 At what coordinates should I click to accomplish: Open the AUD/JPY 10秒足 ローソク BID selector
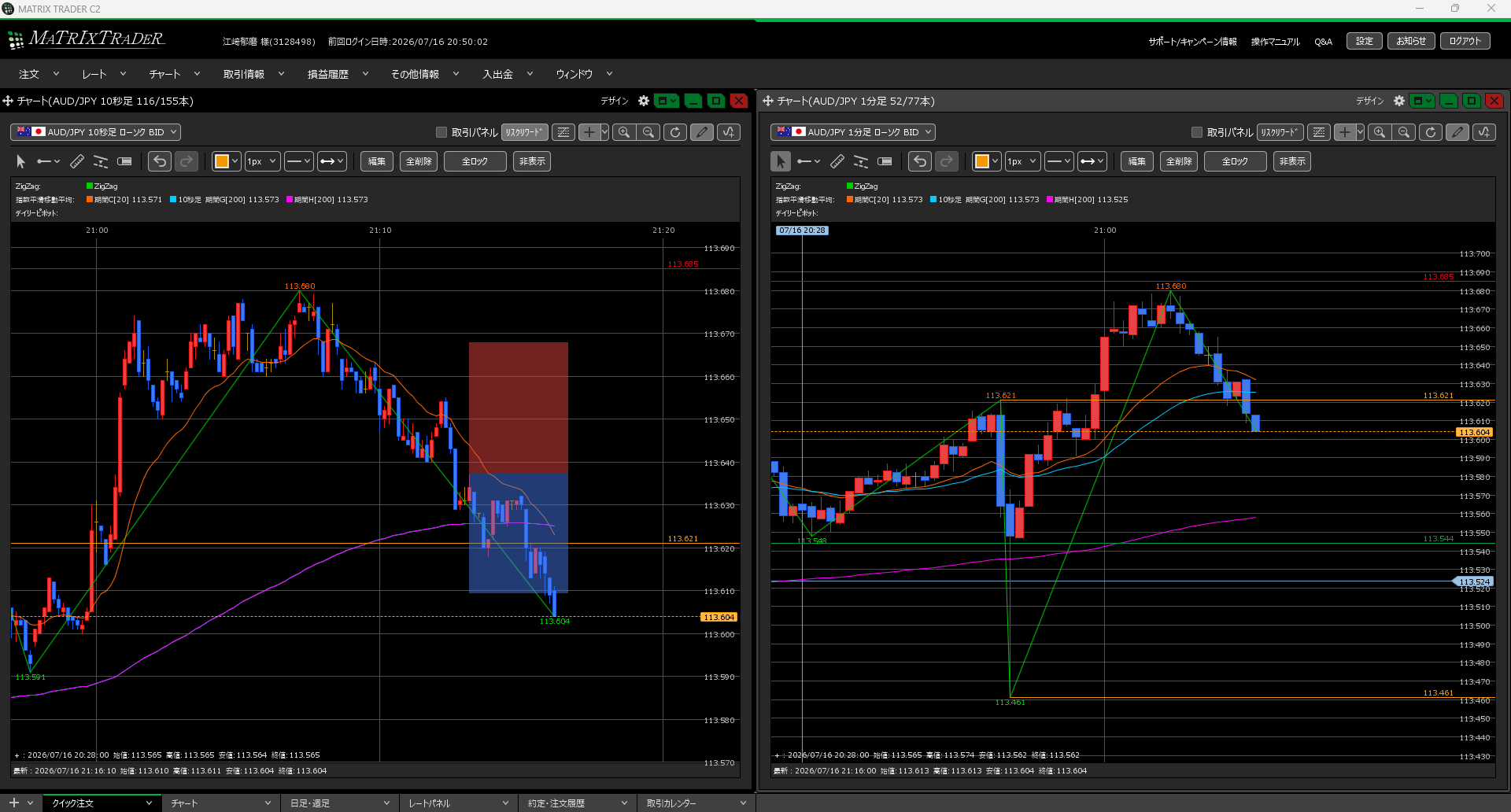(x=95, y=132)
